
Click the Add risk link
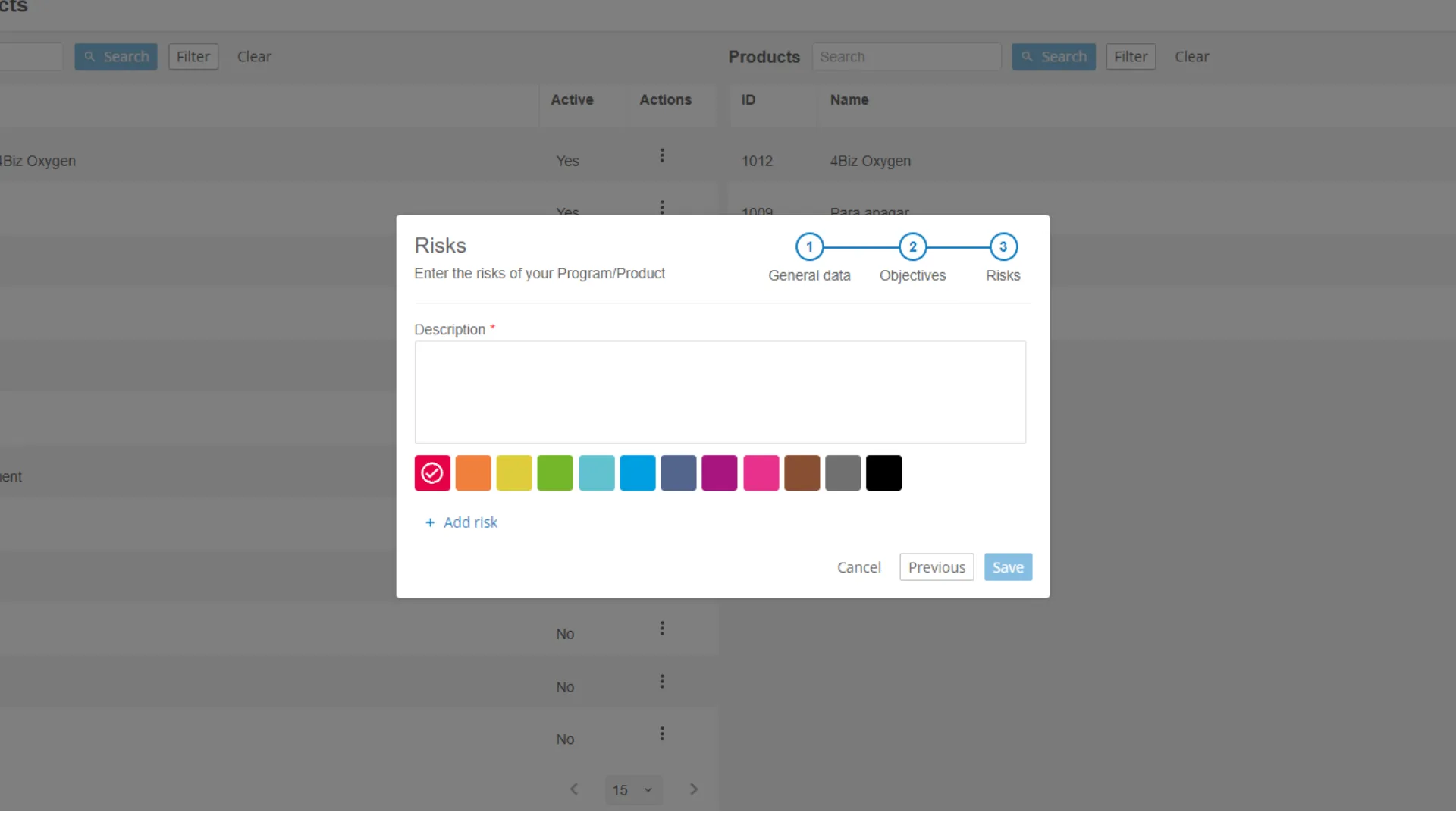tap(462, 522)
